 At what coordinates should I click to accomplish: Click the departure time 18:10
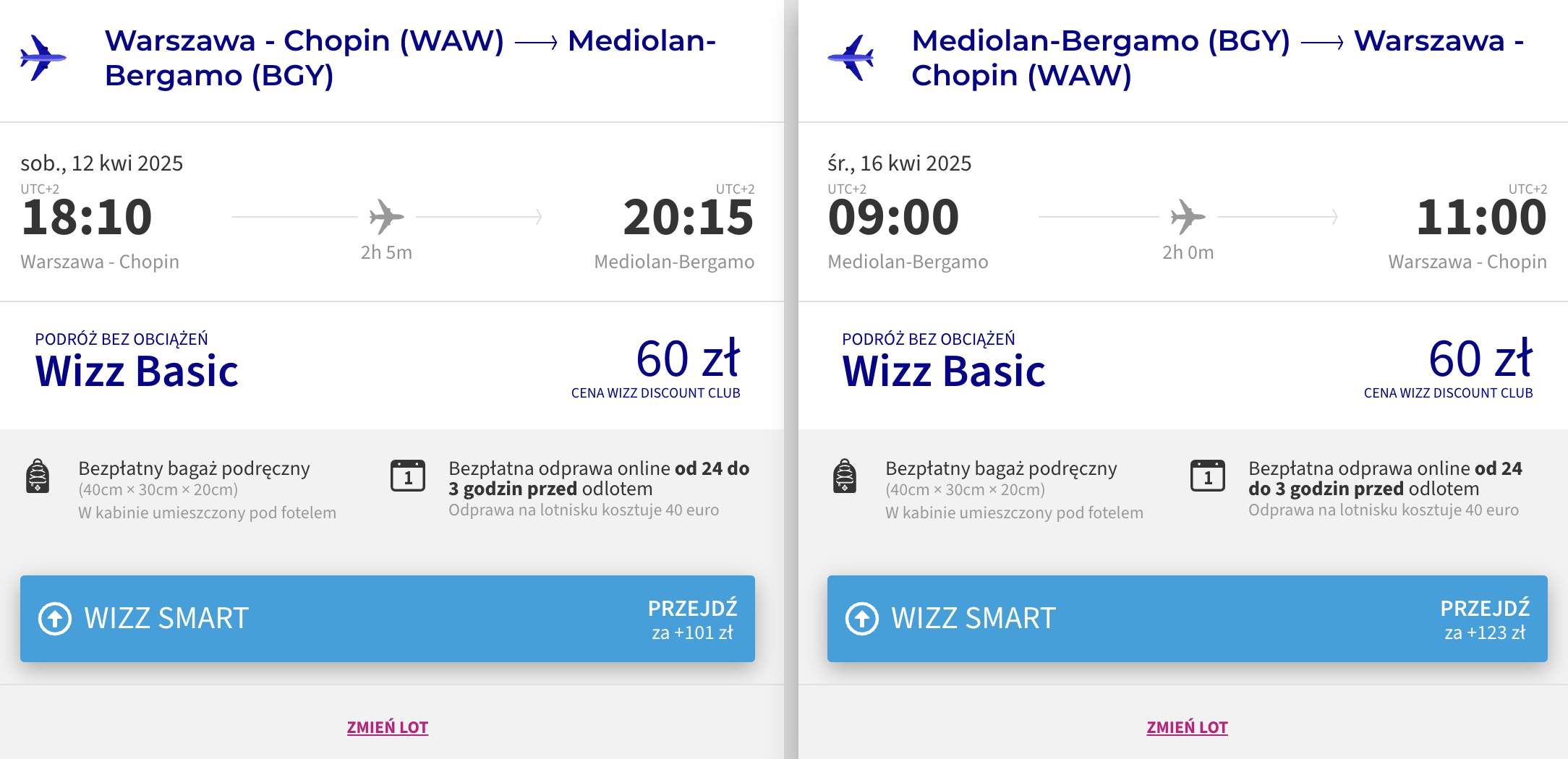tap(87, 217)
